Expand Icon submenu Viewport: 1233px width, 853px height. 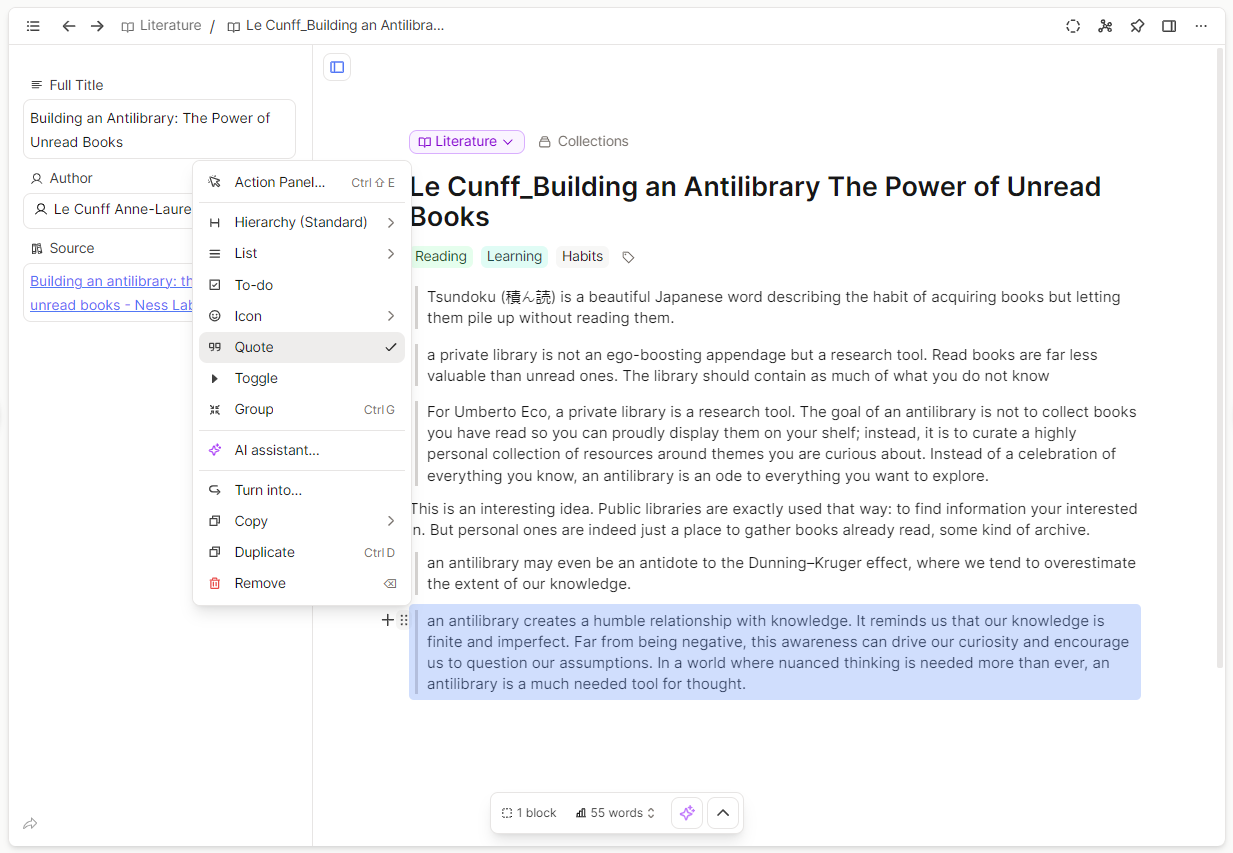click(x=302, y=316)
